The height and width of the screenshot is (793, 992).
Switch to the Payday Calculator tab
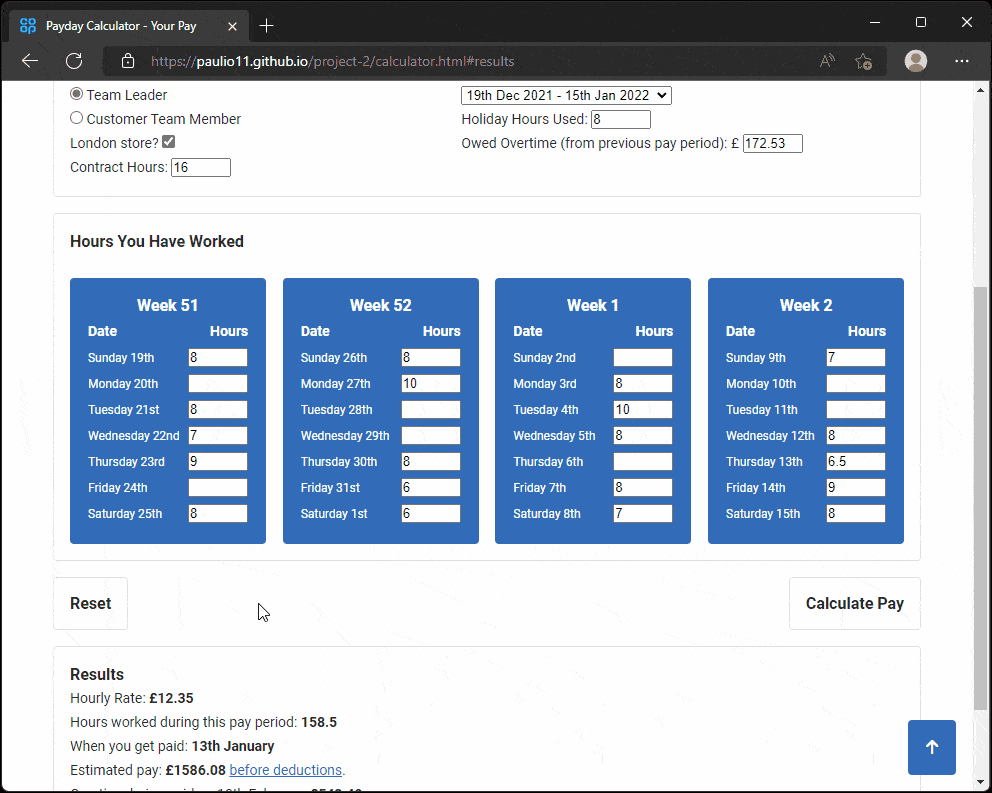pyautogui.click(x=130, y=25)
